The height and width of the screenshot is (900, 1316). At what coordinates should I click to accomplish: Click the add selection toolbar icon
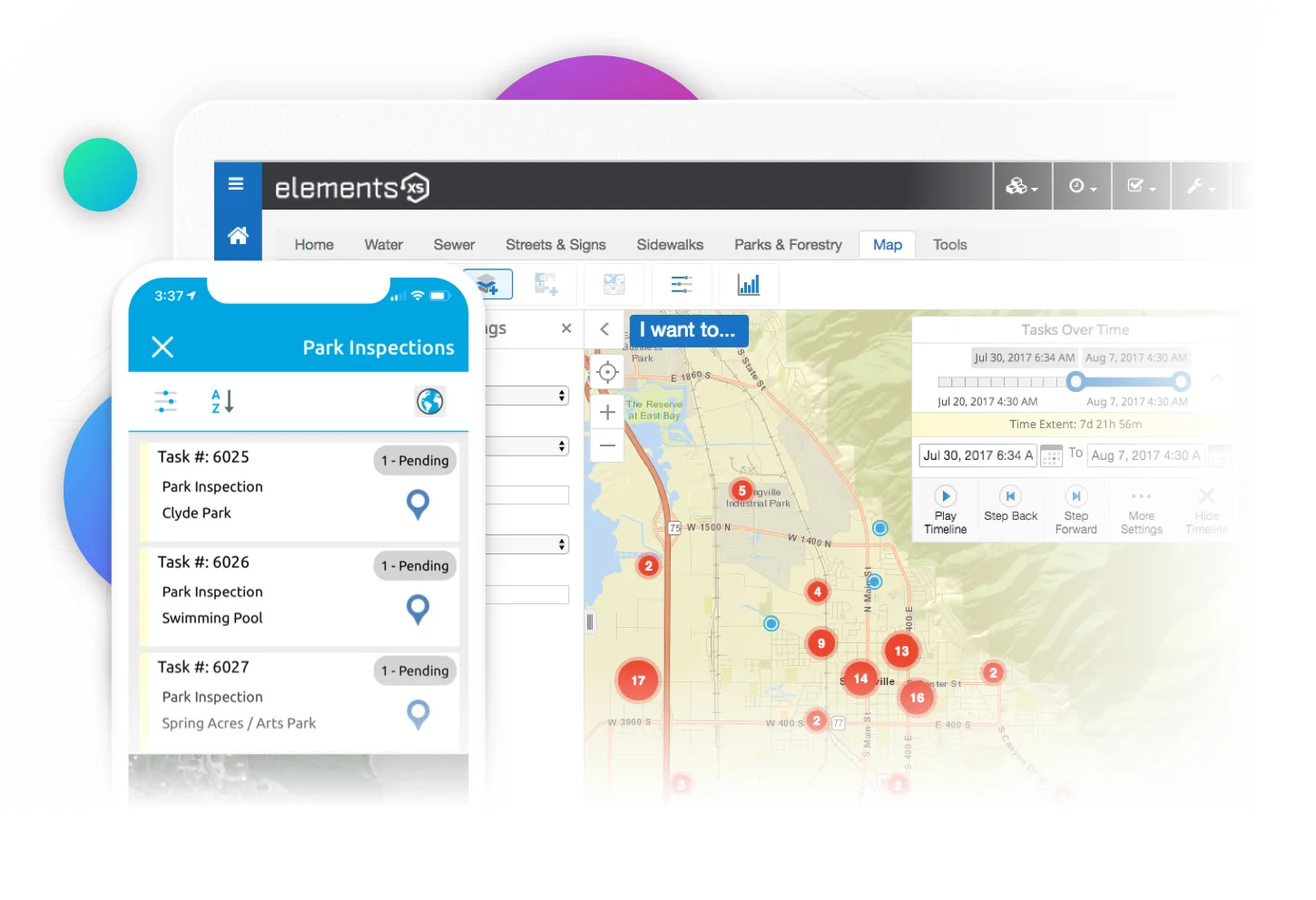tap(545, 285)
